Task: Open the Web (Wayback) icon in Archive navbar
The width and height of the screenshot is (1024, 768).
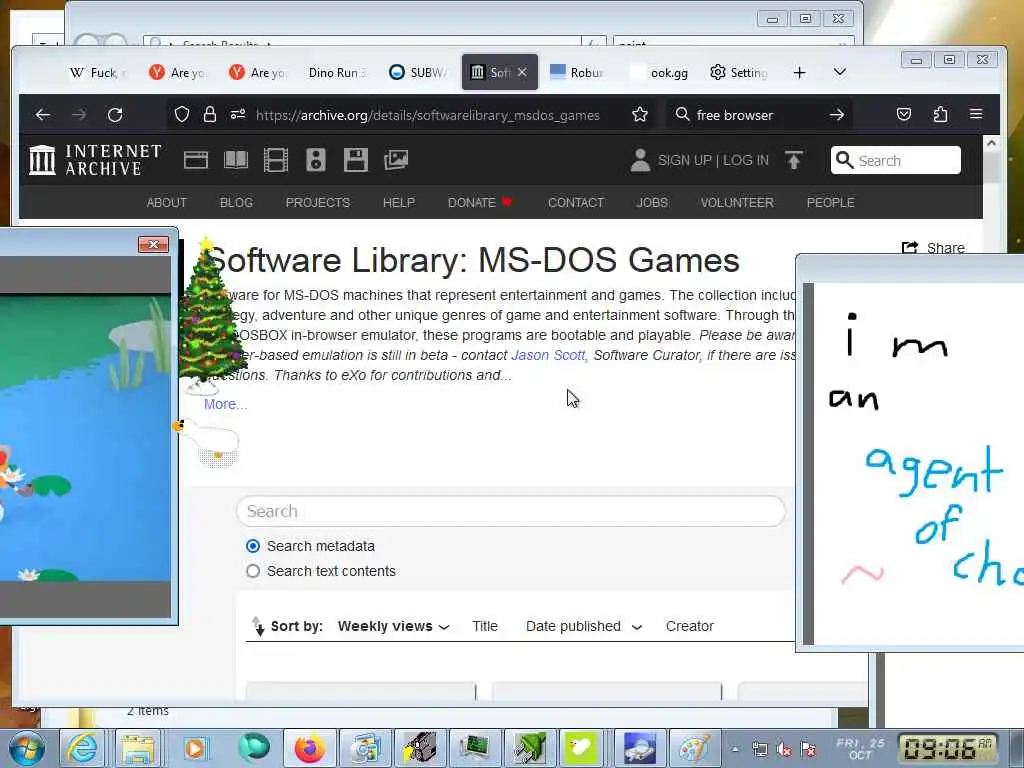Action: 196,160
